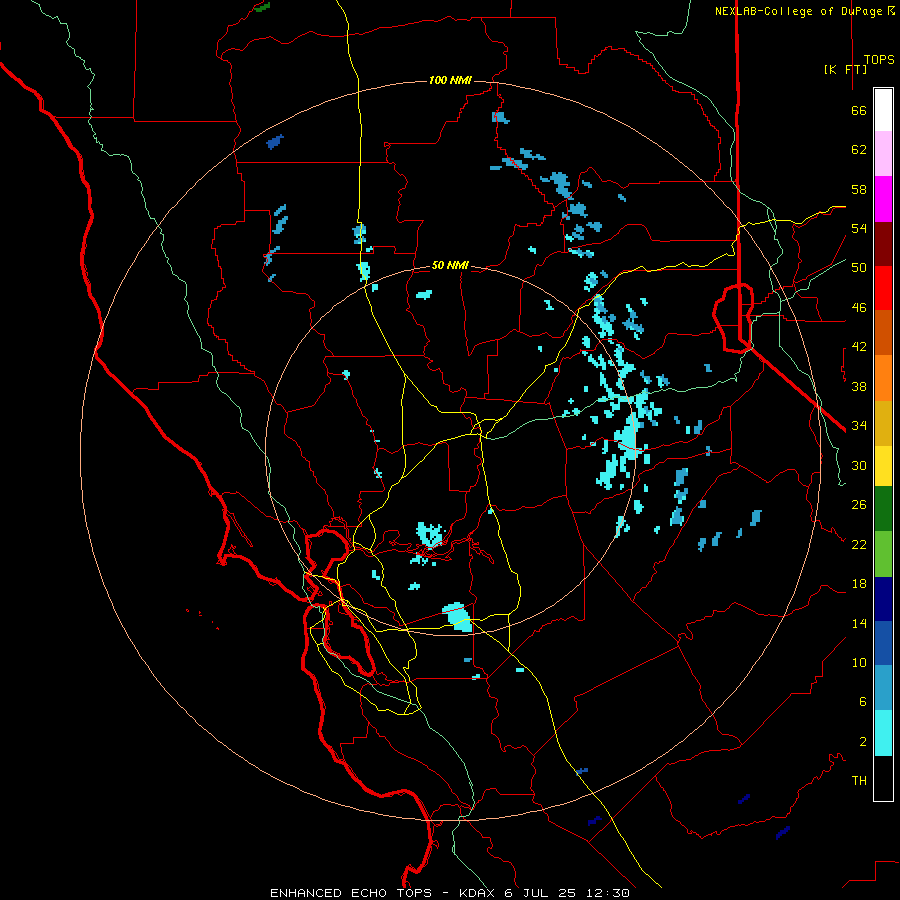The image size is (900, 900).
Task: Click the NEXLAB-College of DuPage credit
Action: (x=805, y=11)
